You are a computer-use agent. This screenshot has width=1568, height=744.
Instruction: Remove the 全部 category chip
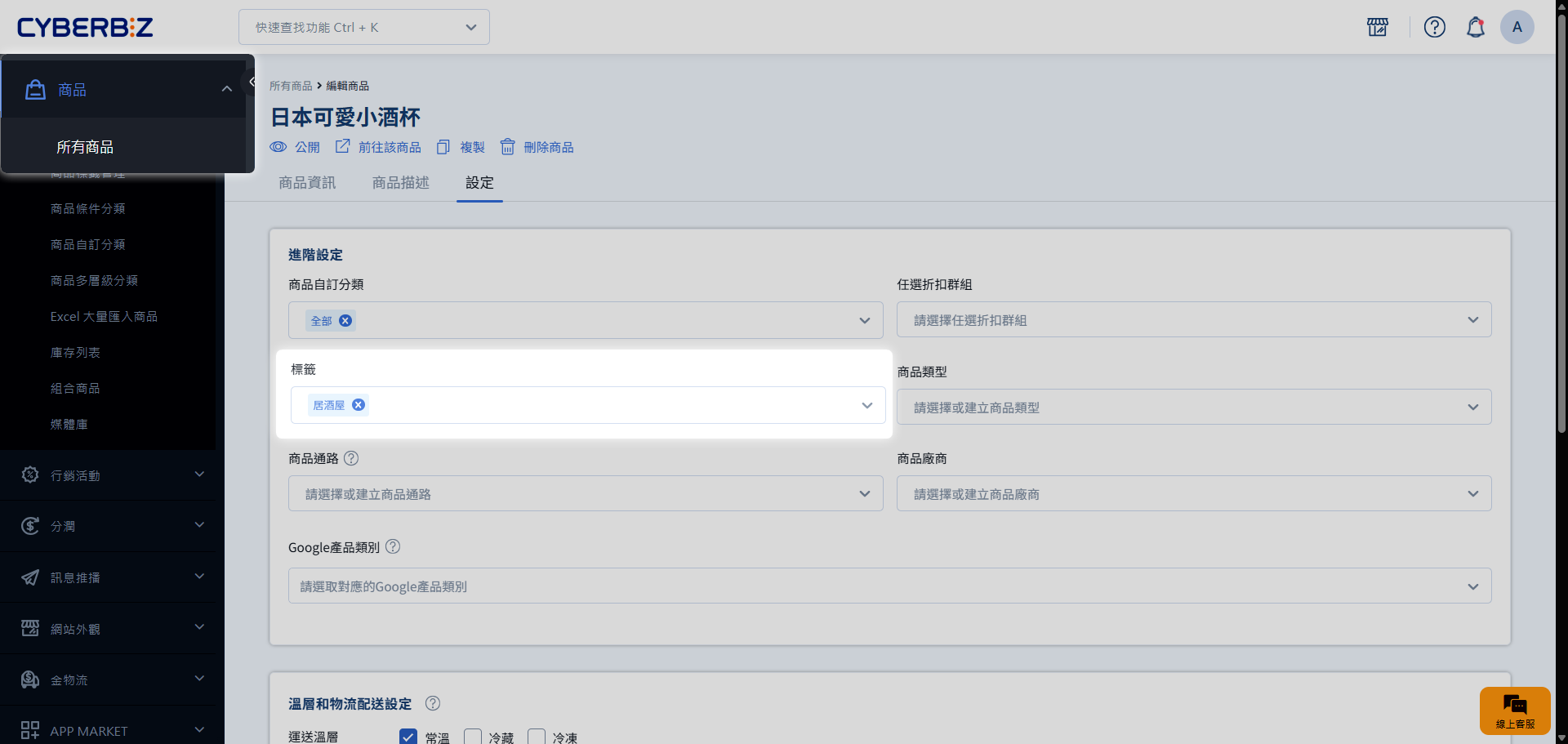345,321
